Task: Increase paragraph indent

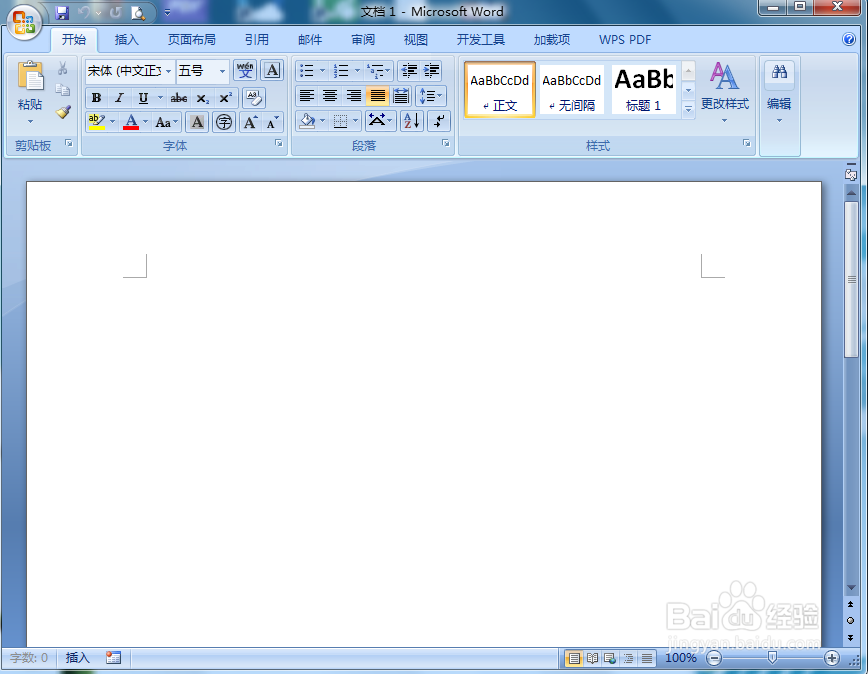Action: (431, 70)
